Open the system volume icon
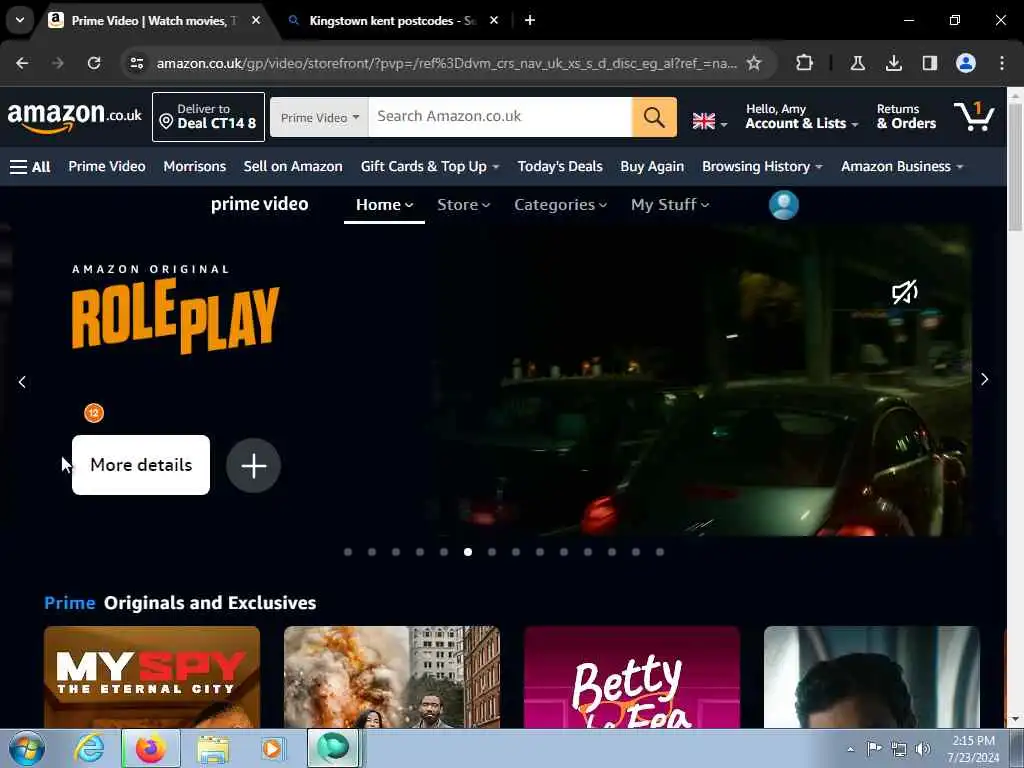This screenshot has height=768, width=1024. click(923, 749)
